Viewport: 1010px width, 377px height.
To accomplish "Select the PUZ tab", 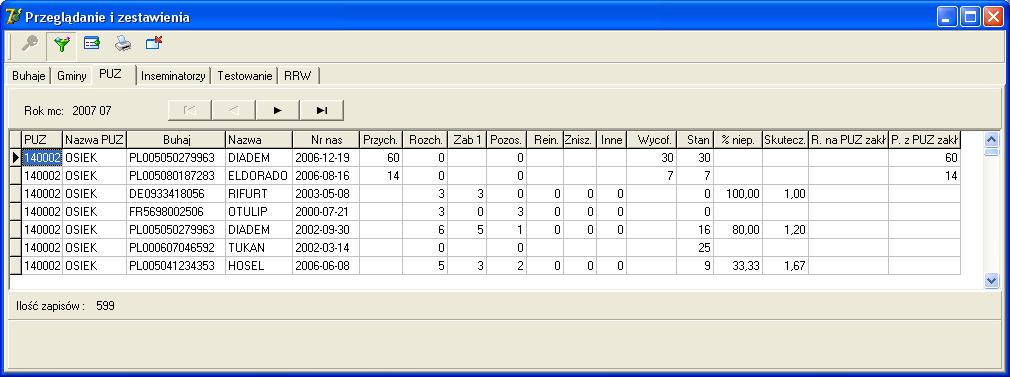I will click(110, 74).
